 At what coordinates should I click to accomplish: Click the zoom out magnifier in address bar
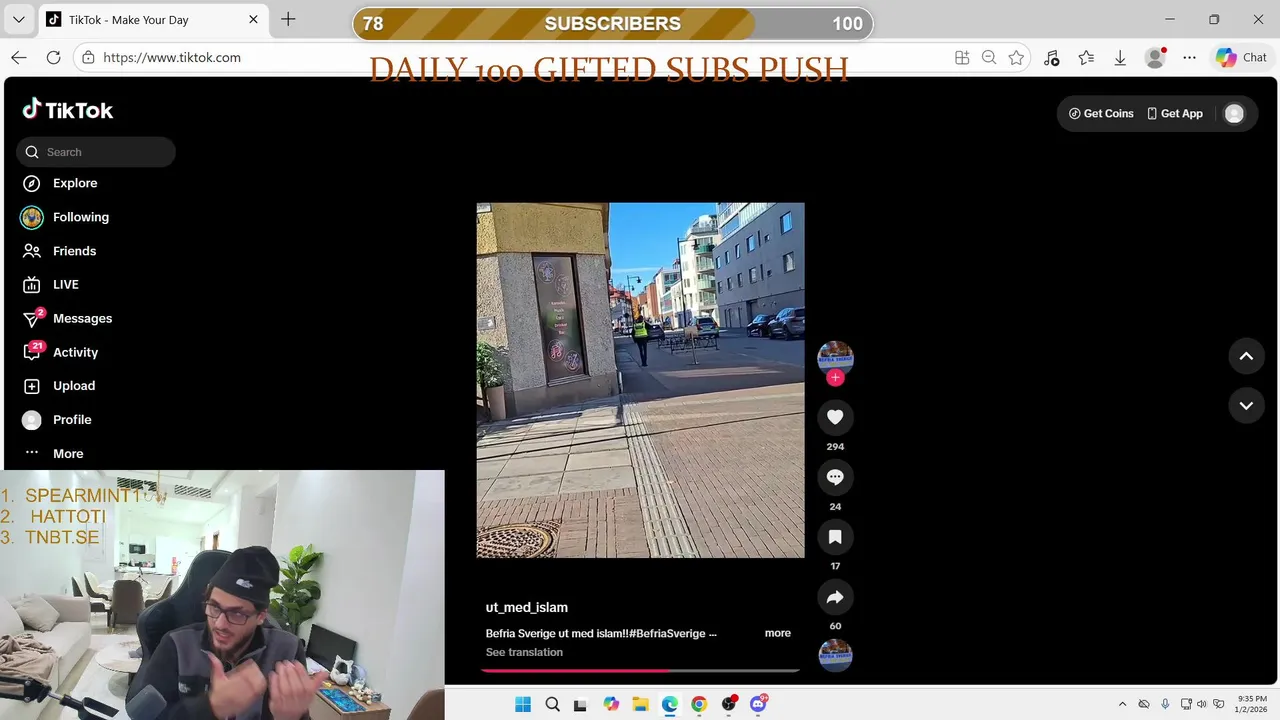(989, 58)
